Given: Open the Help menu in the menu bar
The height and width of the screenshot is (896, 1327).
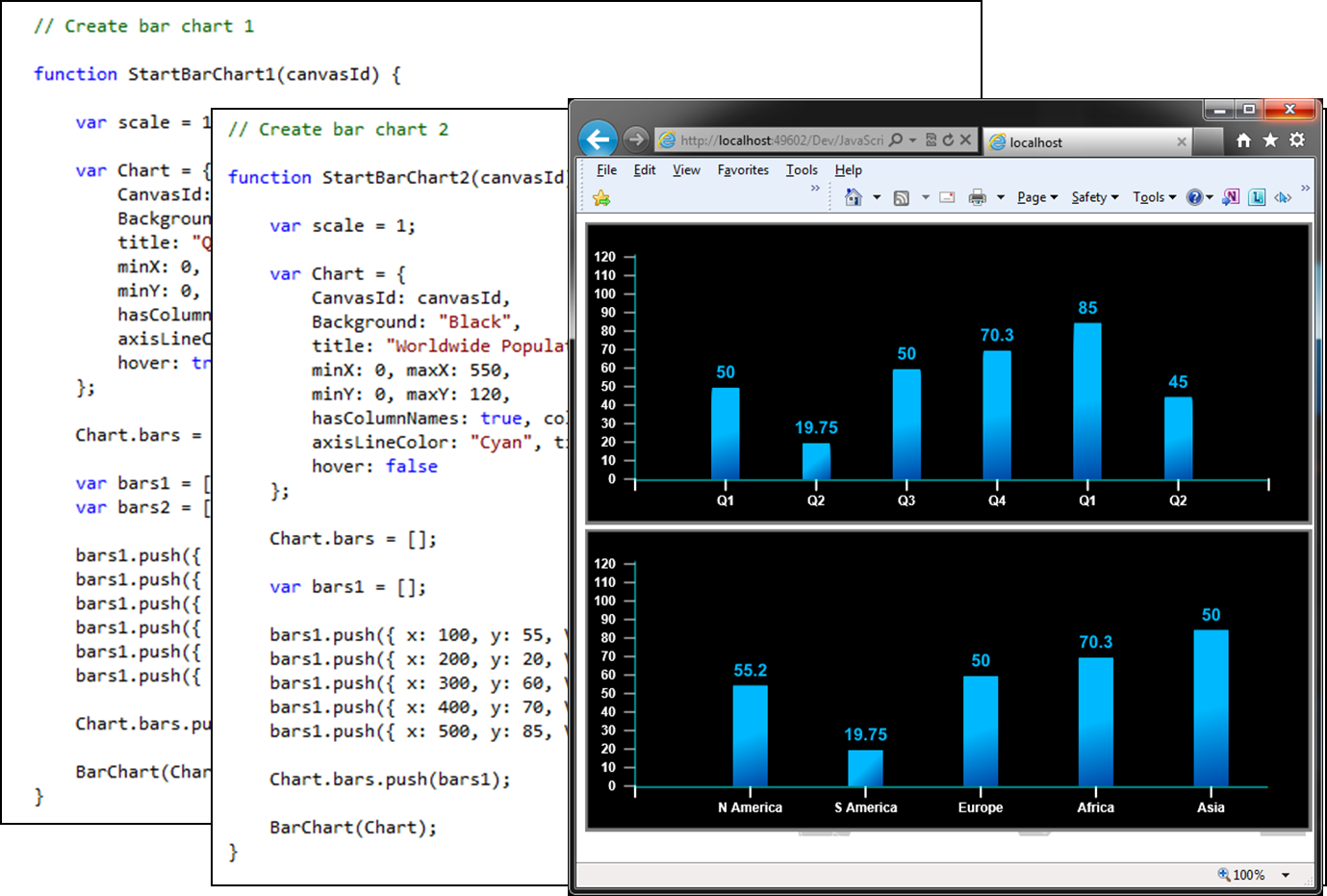Looking at the screenshot, I should tap(848, 170).
